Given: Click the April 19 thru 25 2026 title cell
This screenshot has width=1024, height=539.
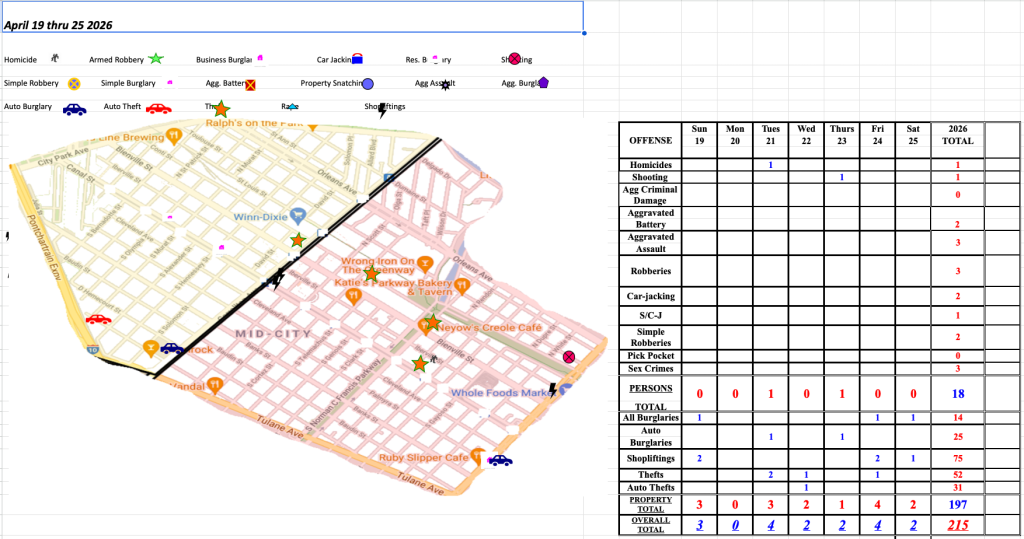Looking at the screenshot, I should coord(292,17).
